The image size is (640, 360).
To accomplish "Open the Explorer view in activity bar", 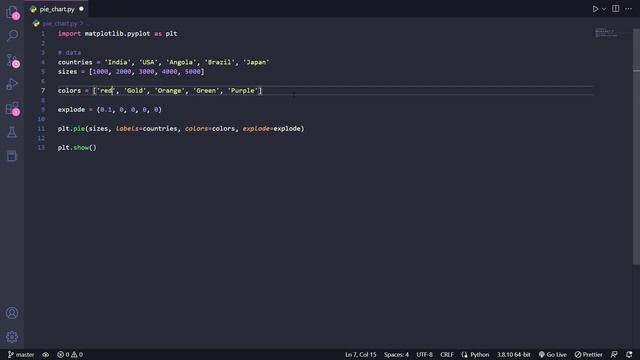I will 12,12.
